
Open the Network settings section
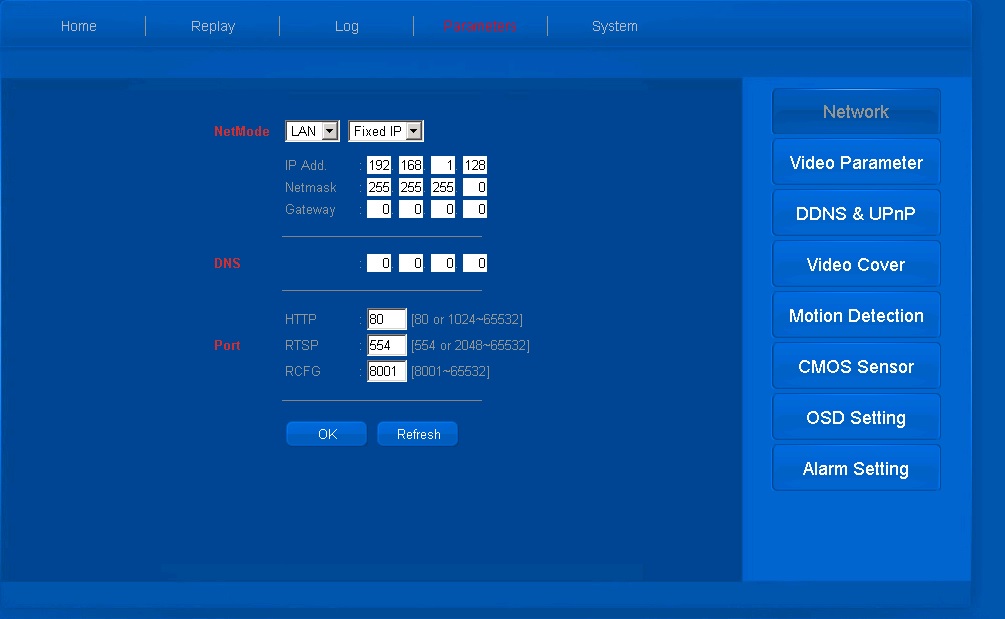[856, 112]
